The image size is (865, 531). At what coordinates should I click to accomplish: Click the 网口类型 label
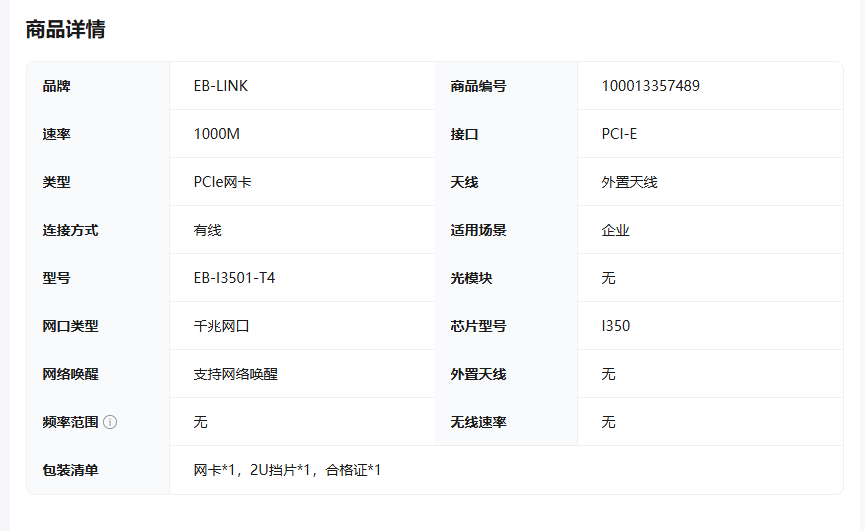point(70,326)
